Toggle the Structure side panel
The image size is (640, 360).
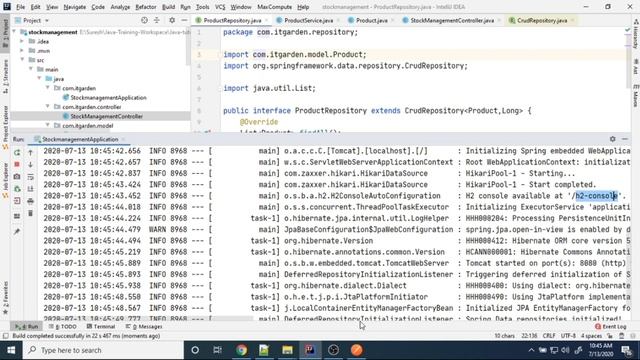pos(5,77)
